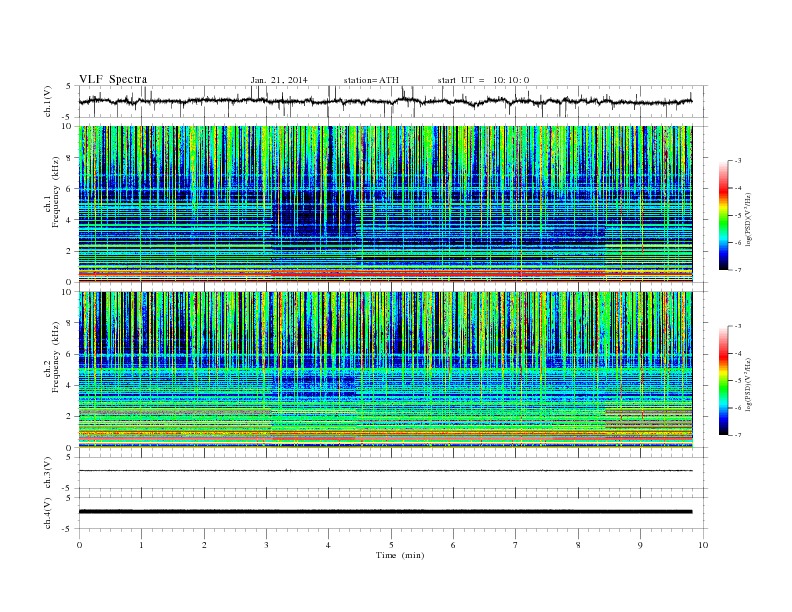Click the "7" tick label on Time axis
This screenshot has width=792, height=612.
coord(516,545)
